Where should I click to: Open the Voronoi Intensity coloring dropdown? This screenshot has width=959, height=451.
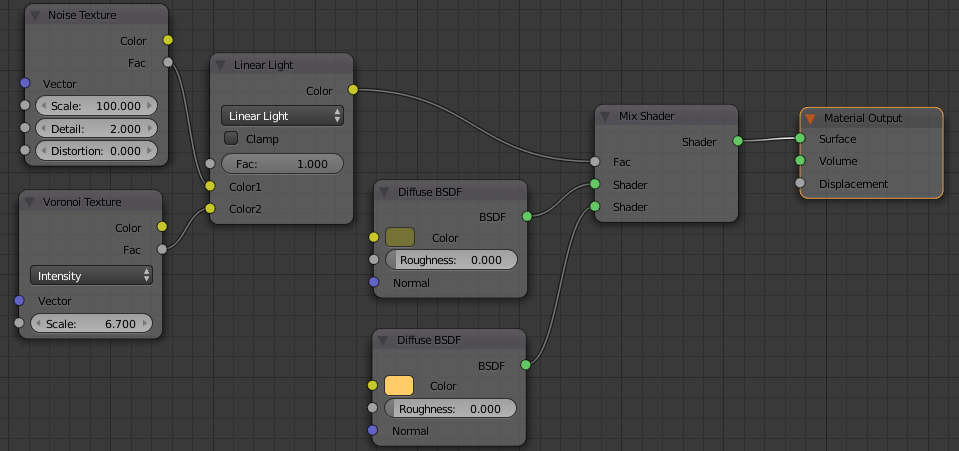(x=91, y=276)
